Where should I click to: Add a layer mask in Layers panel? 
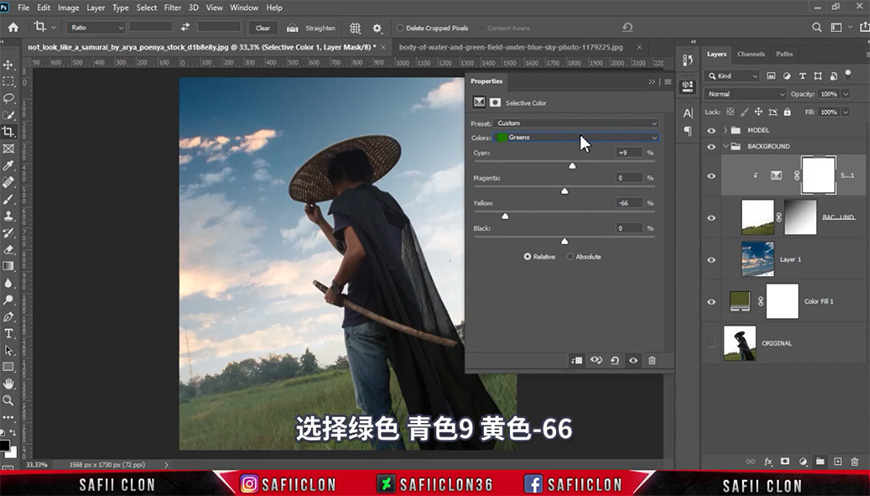click(x=785, y=461)
